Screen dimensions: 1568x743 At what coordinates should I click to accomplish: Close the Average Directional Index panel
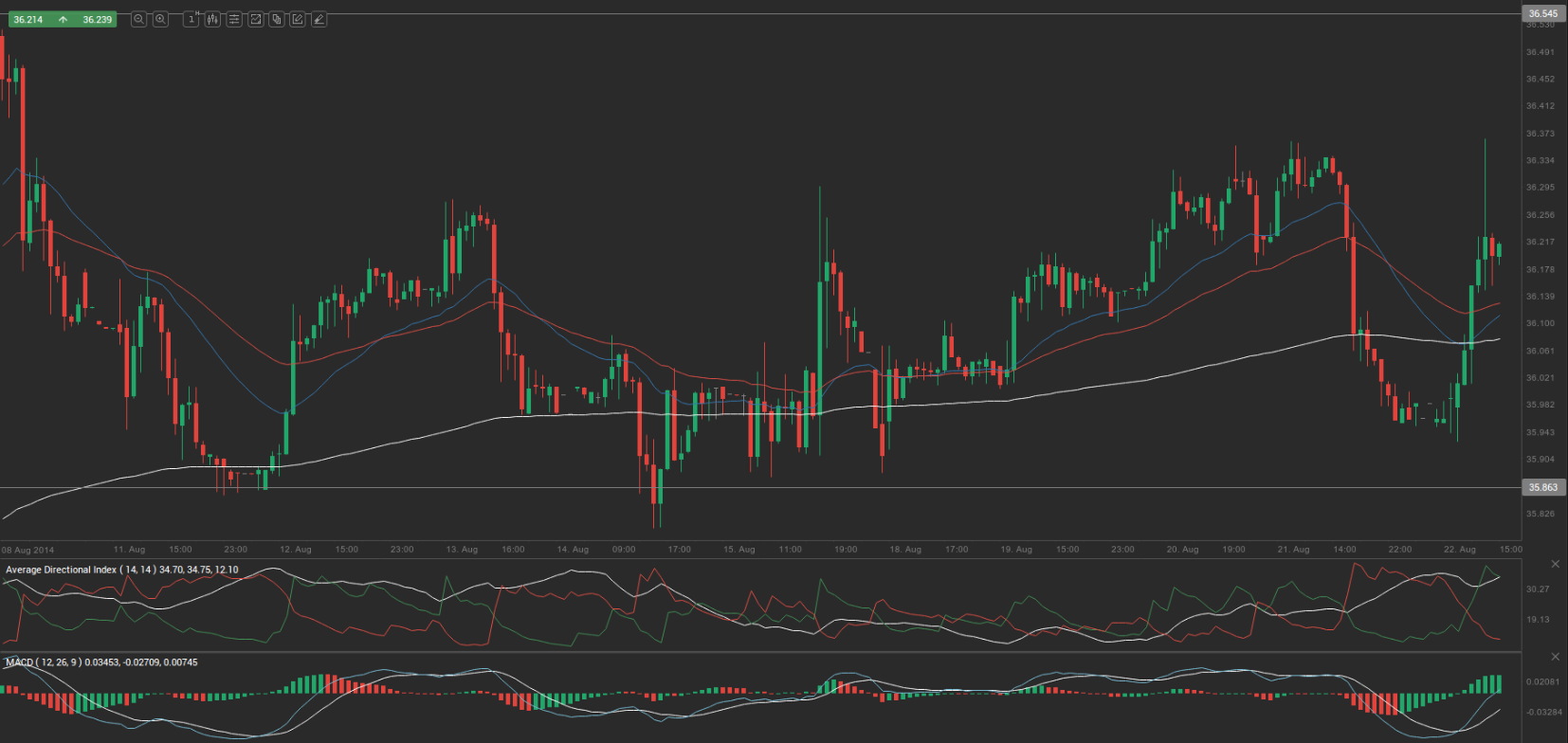(x=1555, y=564)
